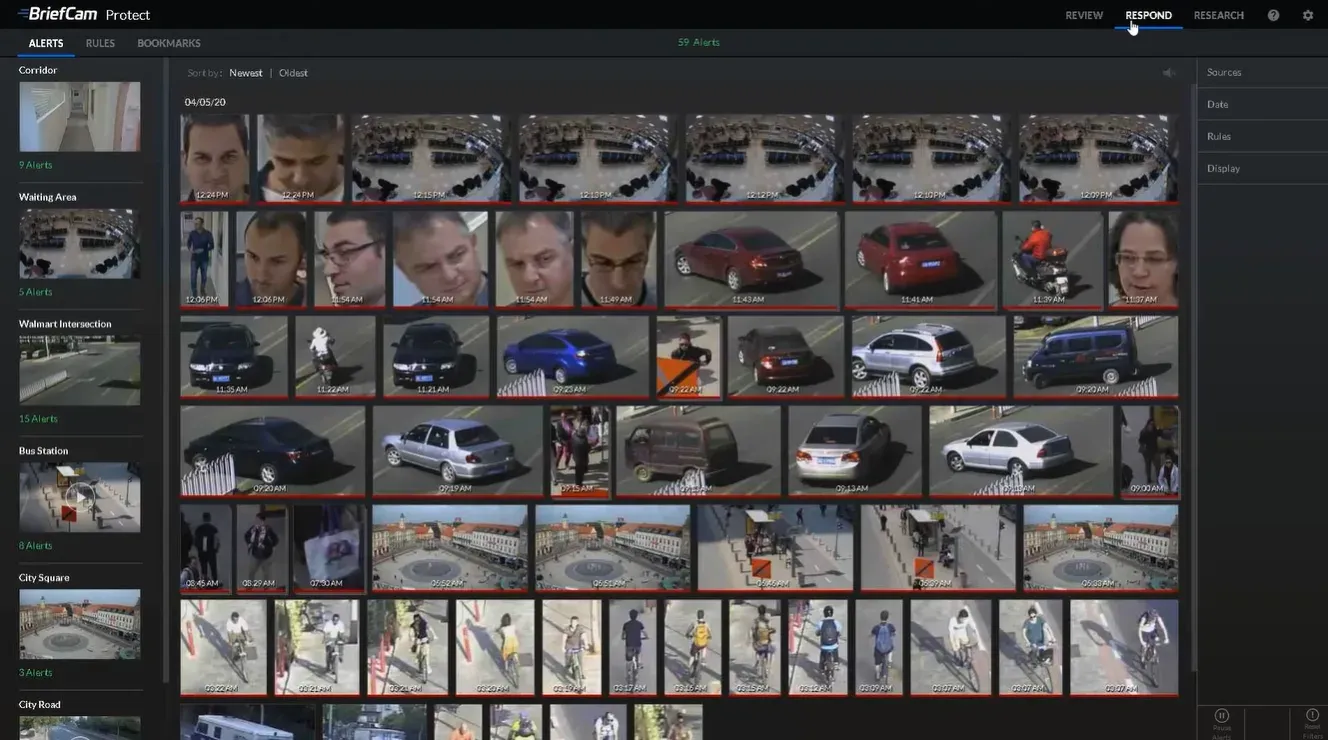The image size is (1328, 740).
Task: Click the '9 Alerts' text under Corridor
Action: pos(36,165)
